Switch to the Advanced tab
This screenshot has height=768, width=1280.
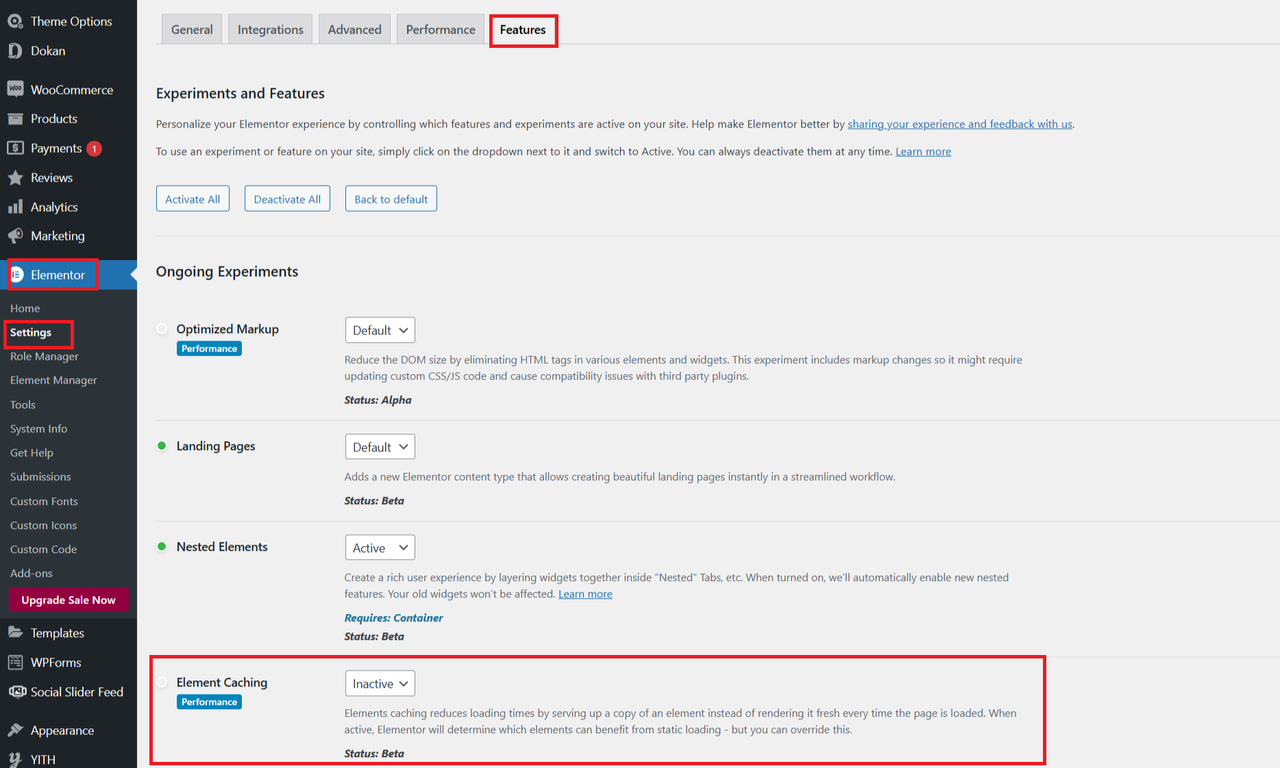pos(355,29)
